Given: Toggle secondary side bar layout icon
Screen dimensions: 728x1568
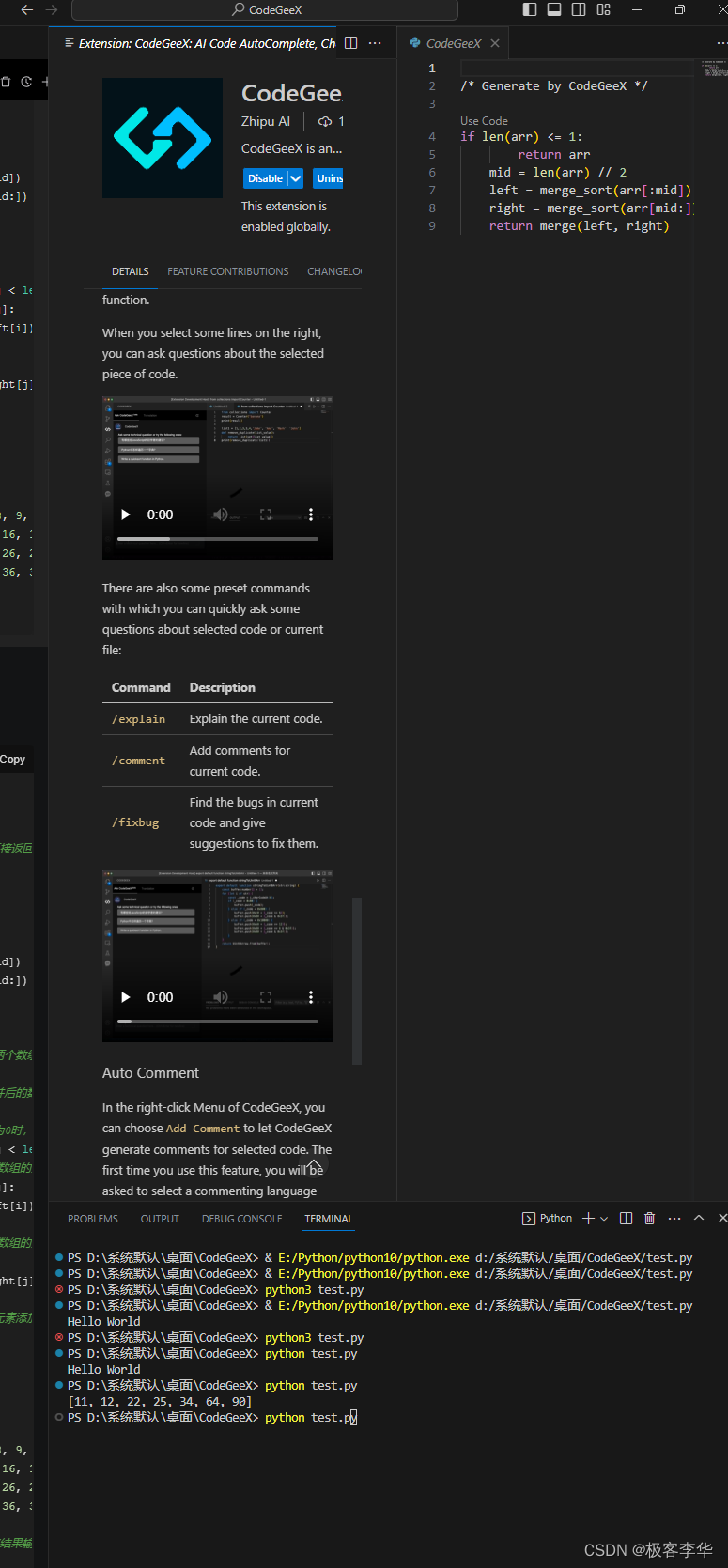Looking at the screenshot, I should [x=579, y=9].
